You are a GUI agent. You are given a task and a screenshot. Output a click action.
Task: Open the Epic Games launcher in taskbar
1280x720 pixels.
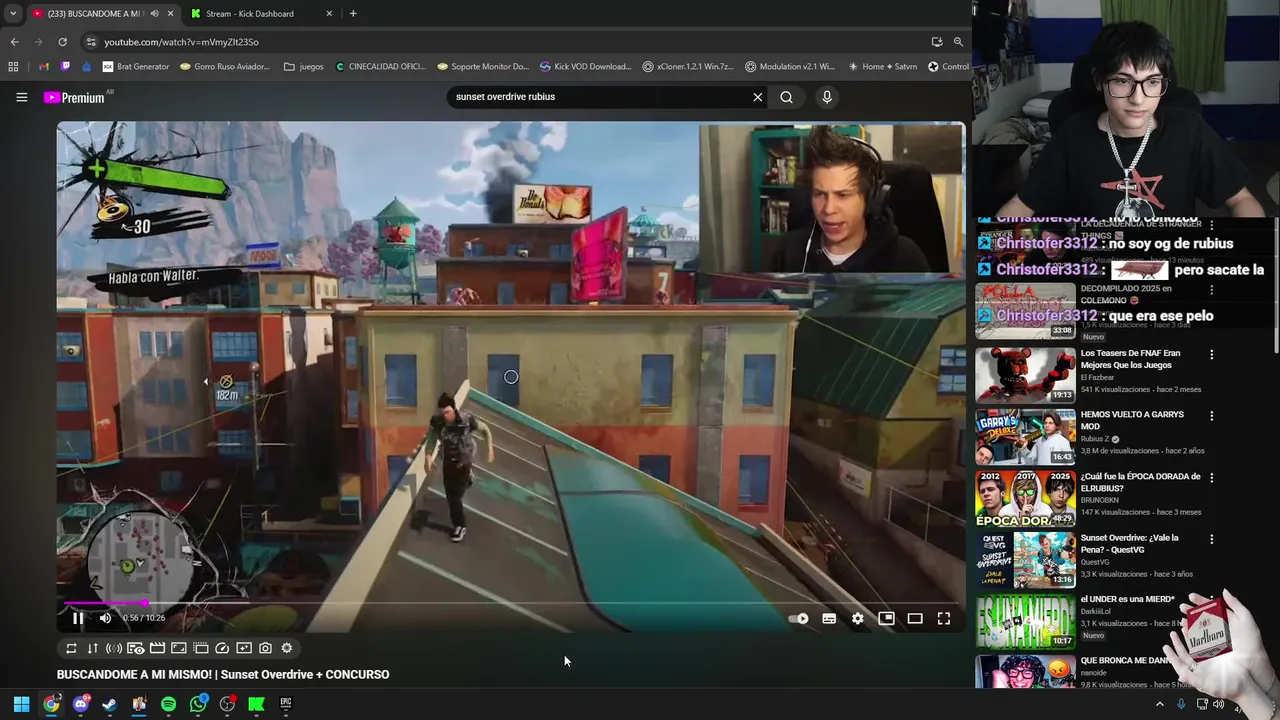click(x=286, y=704)
